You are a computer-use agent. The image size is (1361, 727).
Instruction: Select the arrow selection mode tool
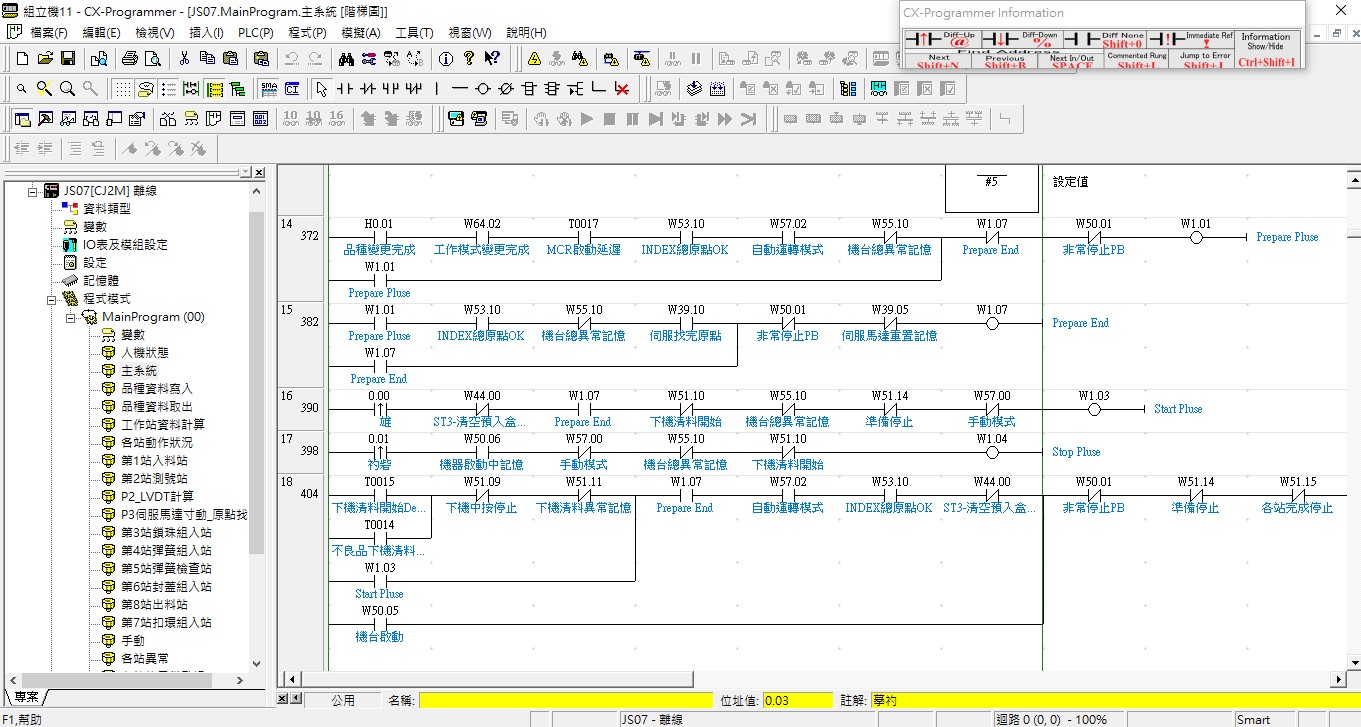click(321, 89)
